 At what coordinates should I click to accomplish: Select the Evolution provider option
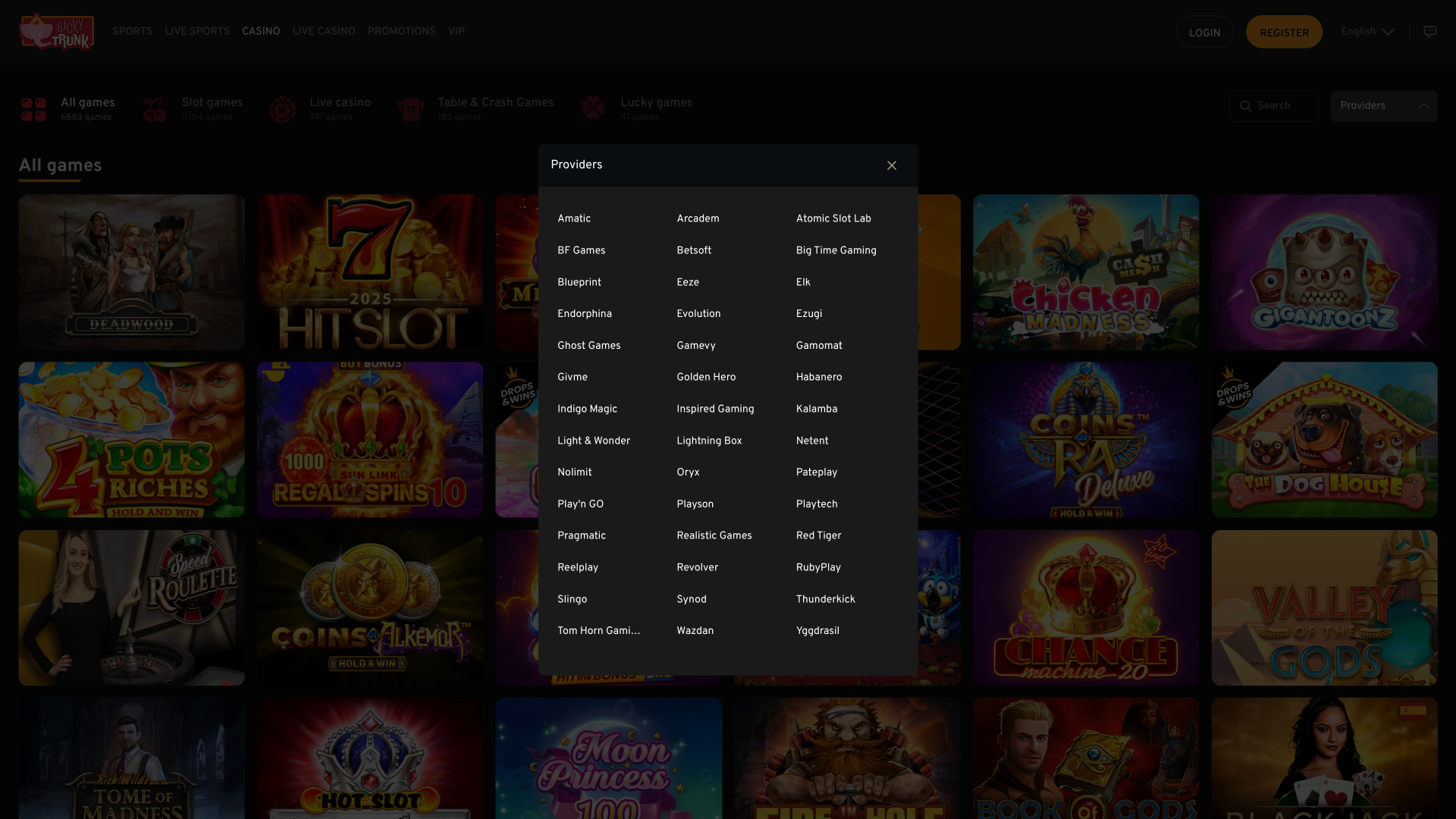click(x=698, y=313)
